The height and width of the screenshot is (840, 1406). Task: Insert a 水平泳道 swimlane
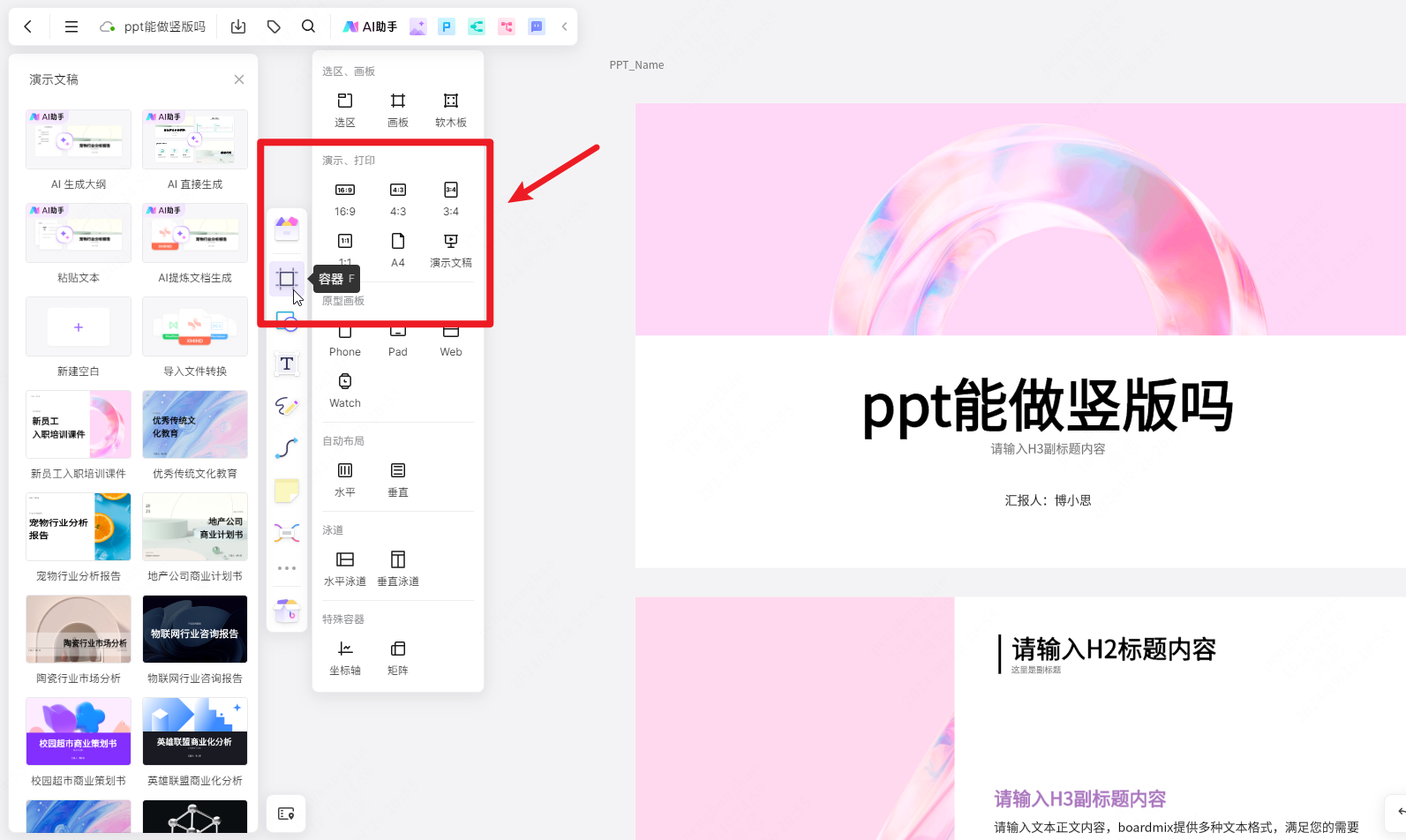point(345,568)
